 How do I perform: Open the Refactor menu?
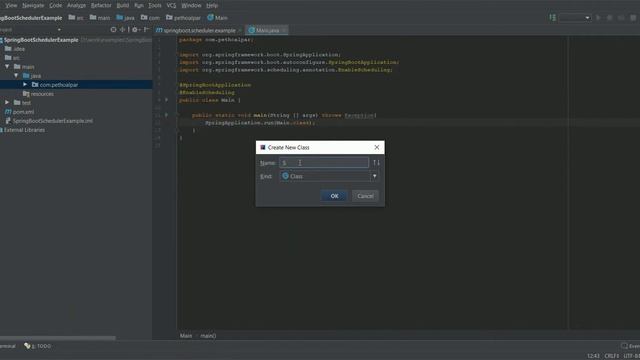101,5
